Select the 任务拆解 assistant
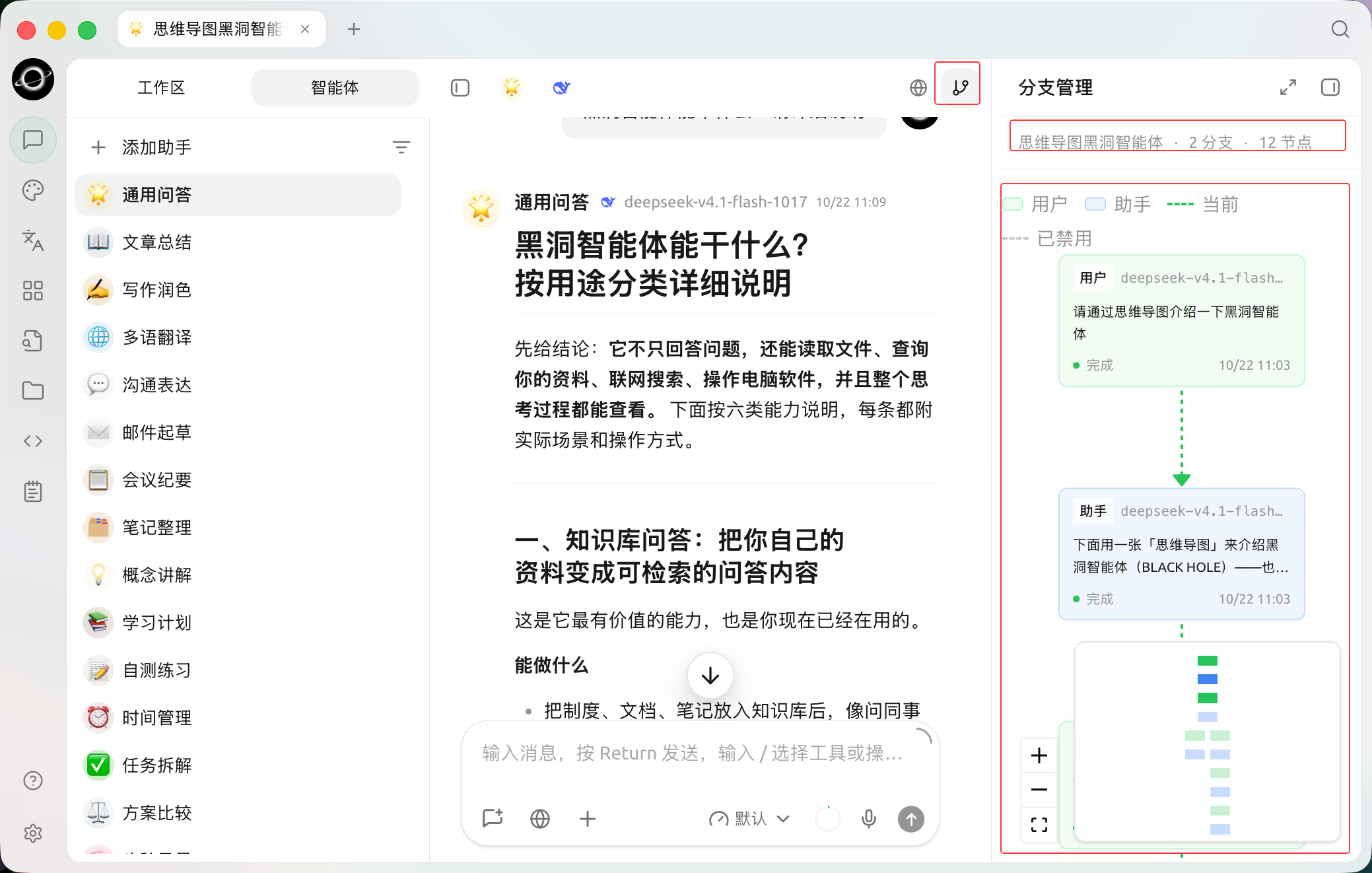This screenshot has width=1372, height=873. tap(238, 765)
